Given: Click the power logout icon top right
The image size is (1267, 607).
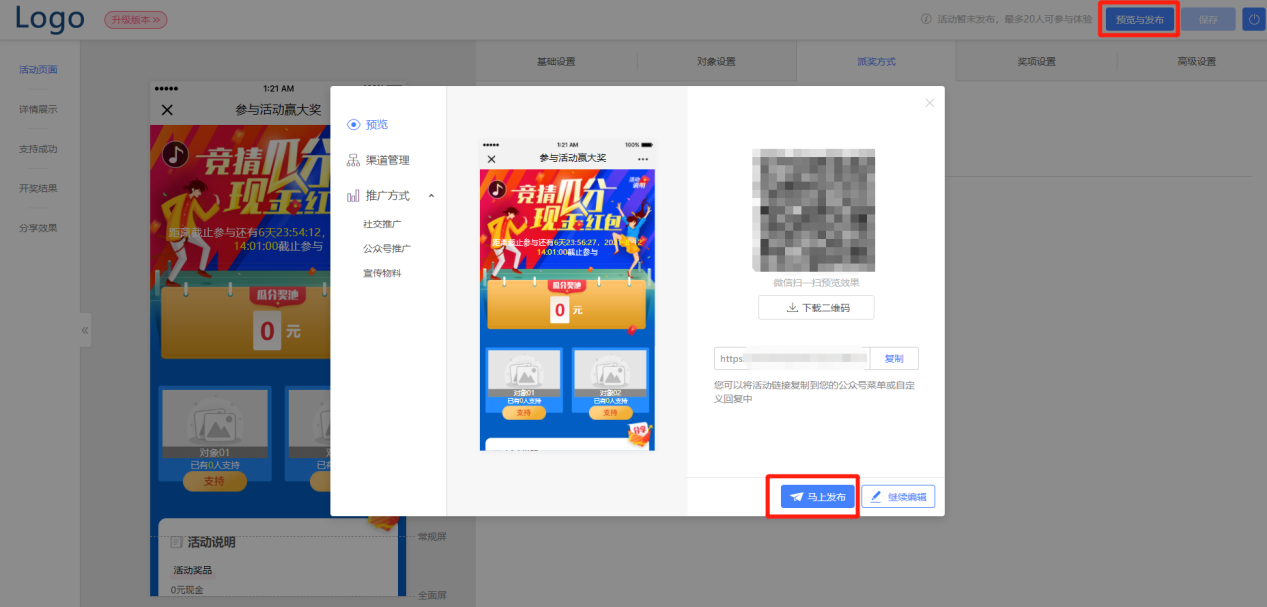Looking at the screenshot, I should [1253, 18].
